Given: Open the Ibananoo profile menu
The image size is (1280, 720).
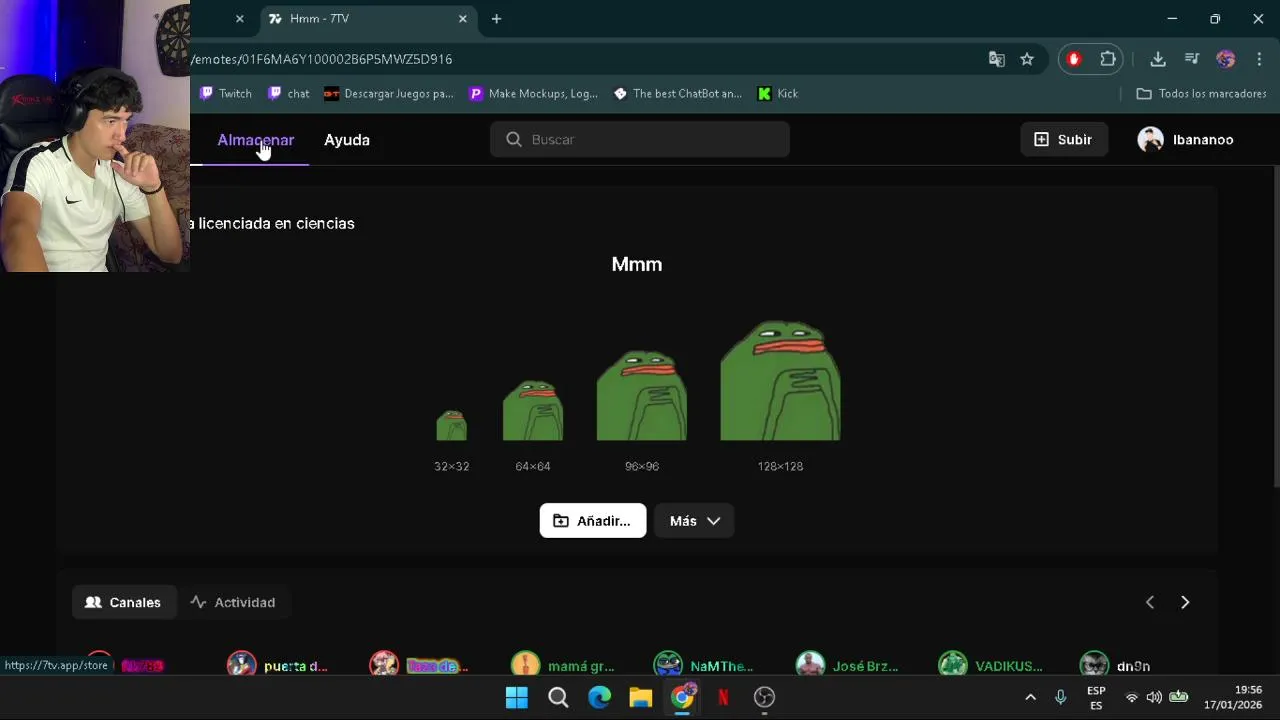Looking at the screenshot, I should 1186,139.
